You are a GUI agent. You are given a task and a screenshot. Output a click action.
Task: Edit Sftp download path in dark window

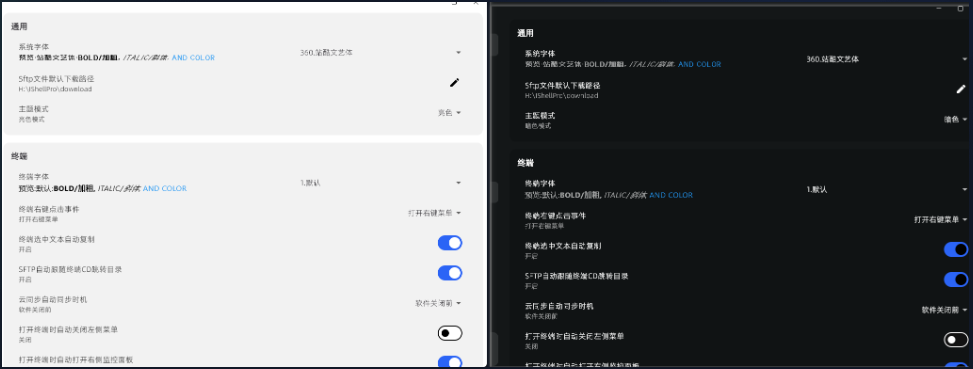(961, 89)
